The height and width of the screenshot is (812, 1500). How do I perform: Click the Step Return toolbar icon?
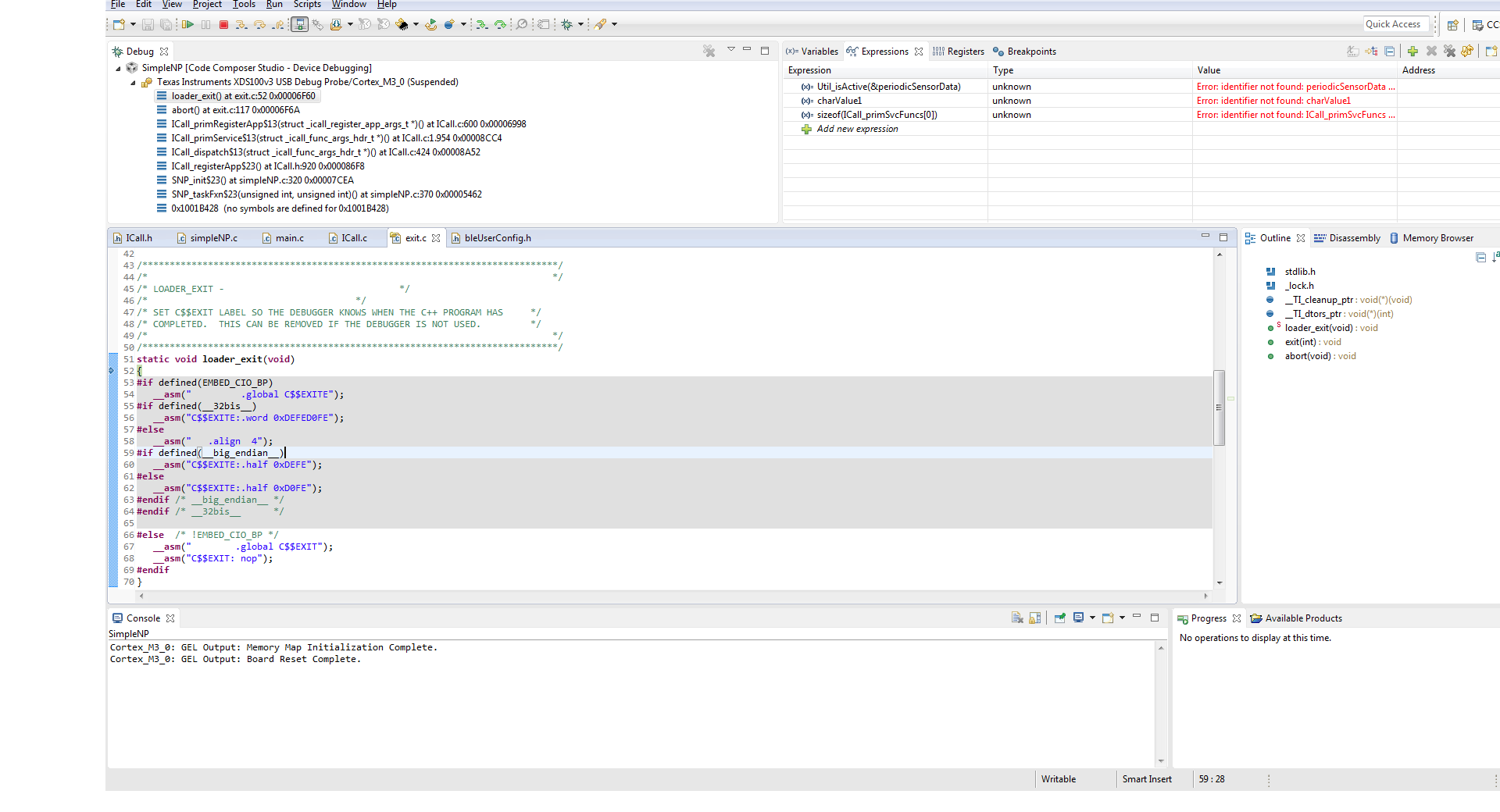(278, 24)
